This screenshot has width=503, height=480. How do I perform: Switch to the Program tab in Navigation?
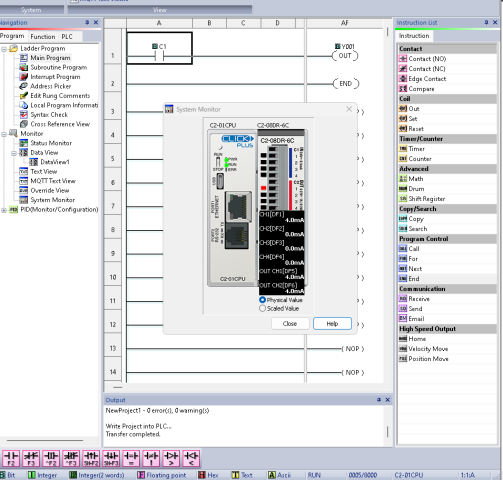point(12,36)
